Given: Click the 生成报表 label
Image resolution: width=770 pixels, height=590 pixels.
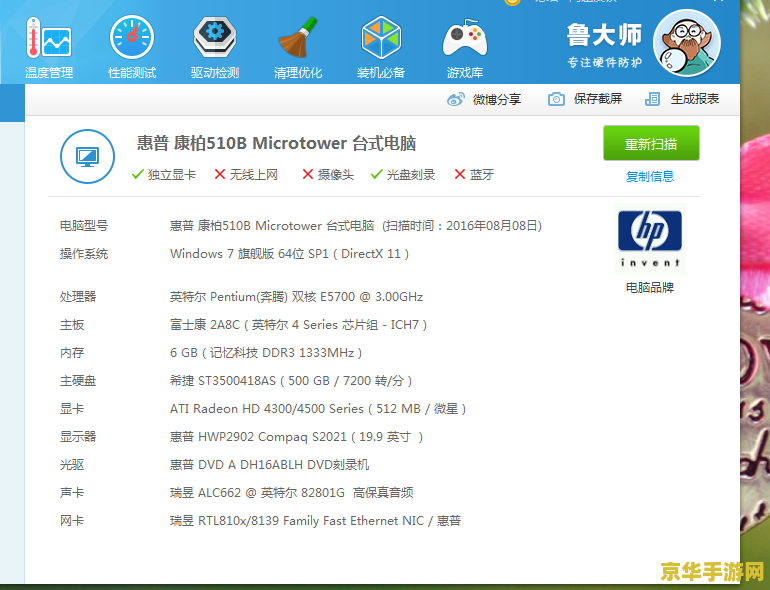Looking at the screenshot, I should point(694,99).
